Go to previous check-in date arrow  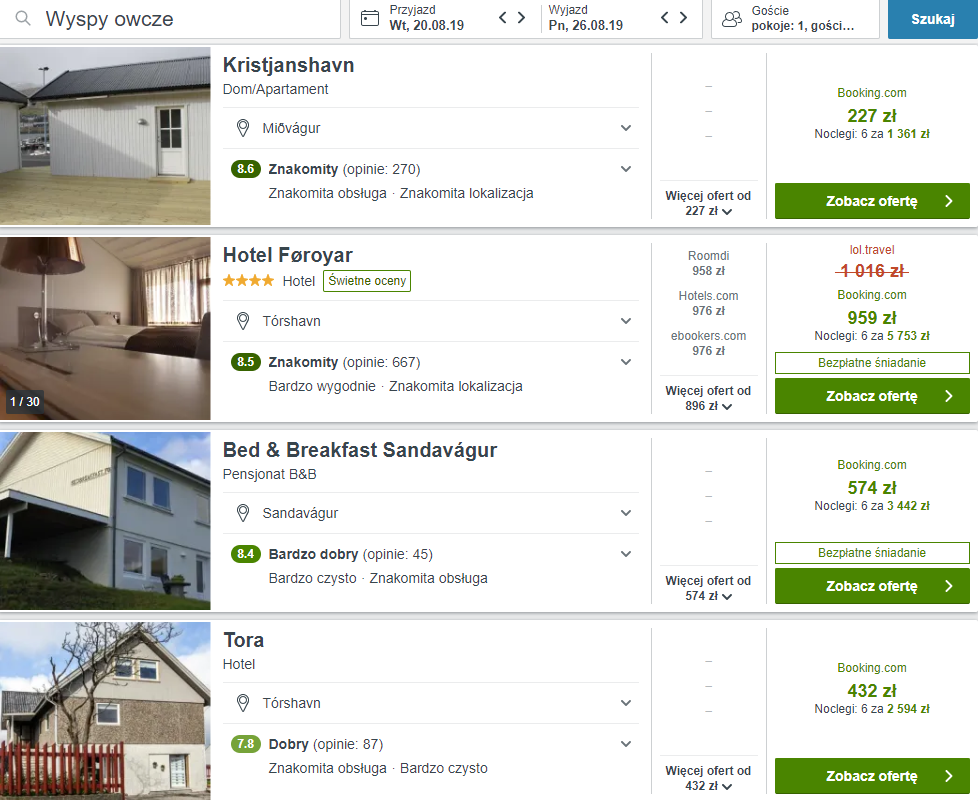click(503, 18)
